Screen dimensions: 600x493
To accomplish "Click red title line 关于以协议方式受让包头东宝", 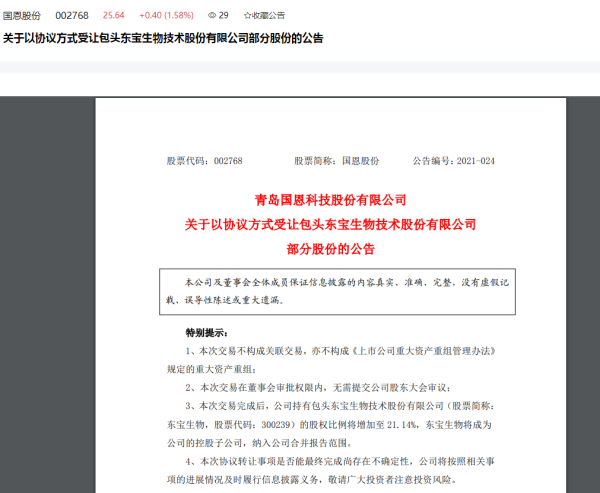I will (331, 224).
